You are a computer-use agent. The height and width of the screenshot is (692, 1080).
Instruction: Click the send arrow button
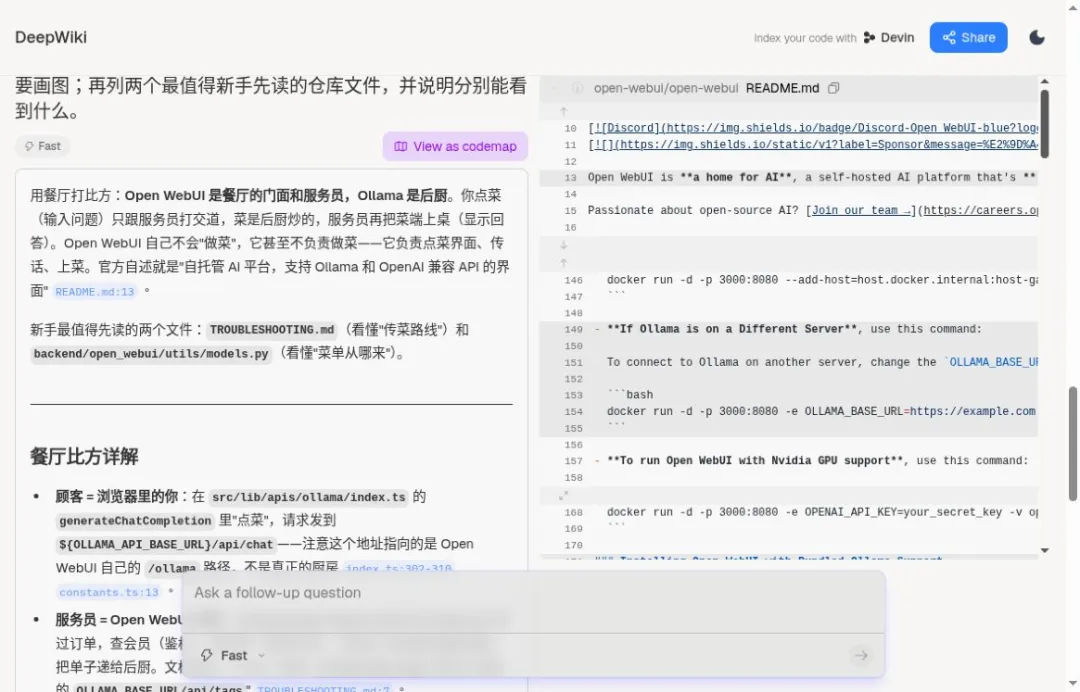(x=861, y=656)
